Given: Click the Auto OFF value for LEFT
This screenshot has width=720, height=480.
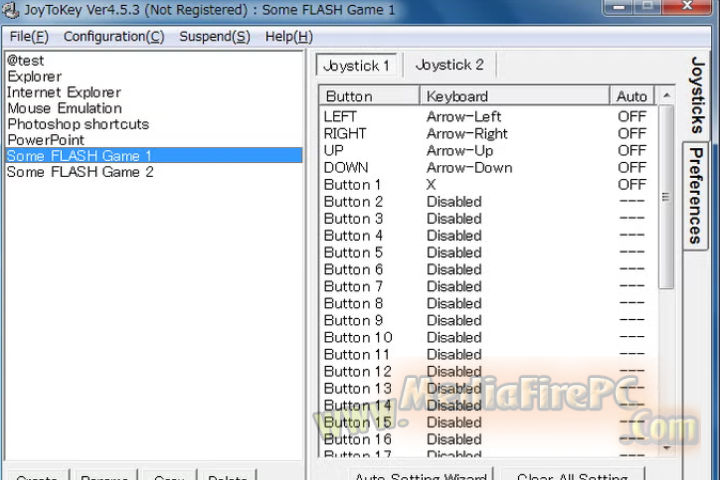Looking at the screenshot, I should point(632,117).
